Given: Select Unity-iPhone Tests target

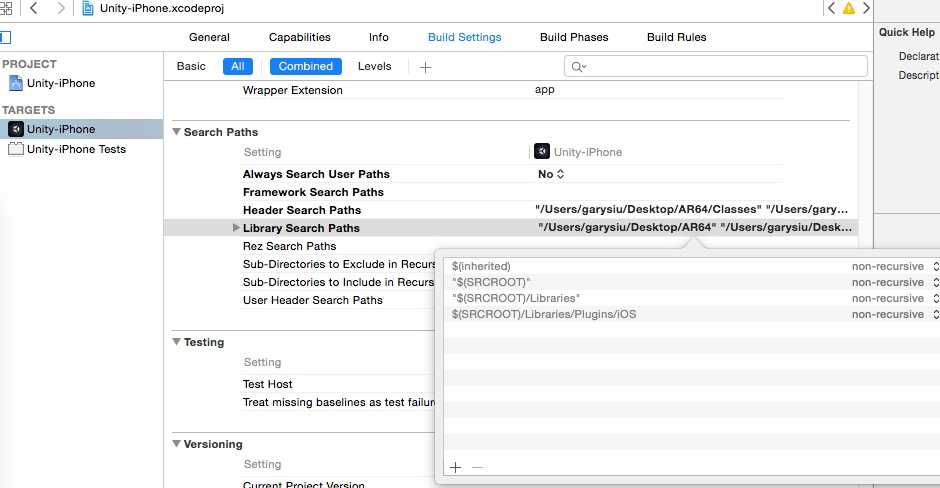Looking at the screenshot, I should (x=76, y=149).
